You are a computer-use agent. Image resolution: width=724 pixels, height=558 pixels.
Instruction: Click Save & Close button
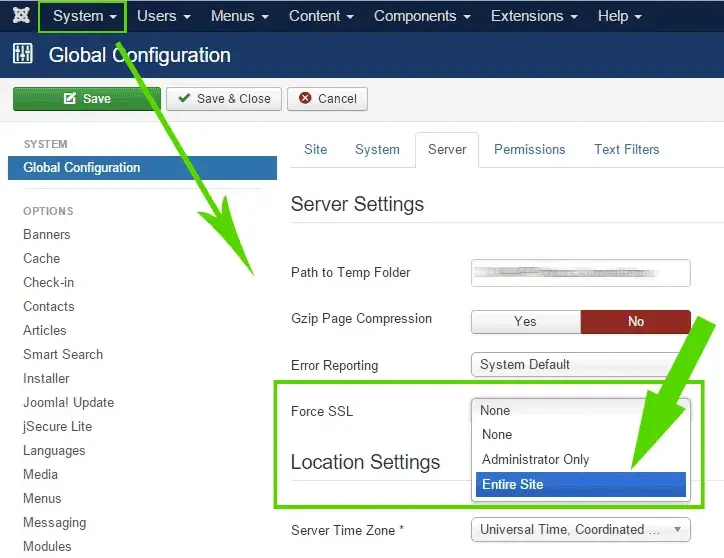[224, 99]
